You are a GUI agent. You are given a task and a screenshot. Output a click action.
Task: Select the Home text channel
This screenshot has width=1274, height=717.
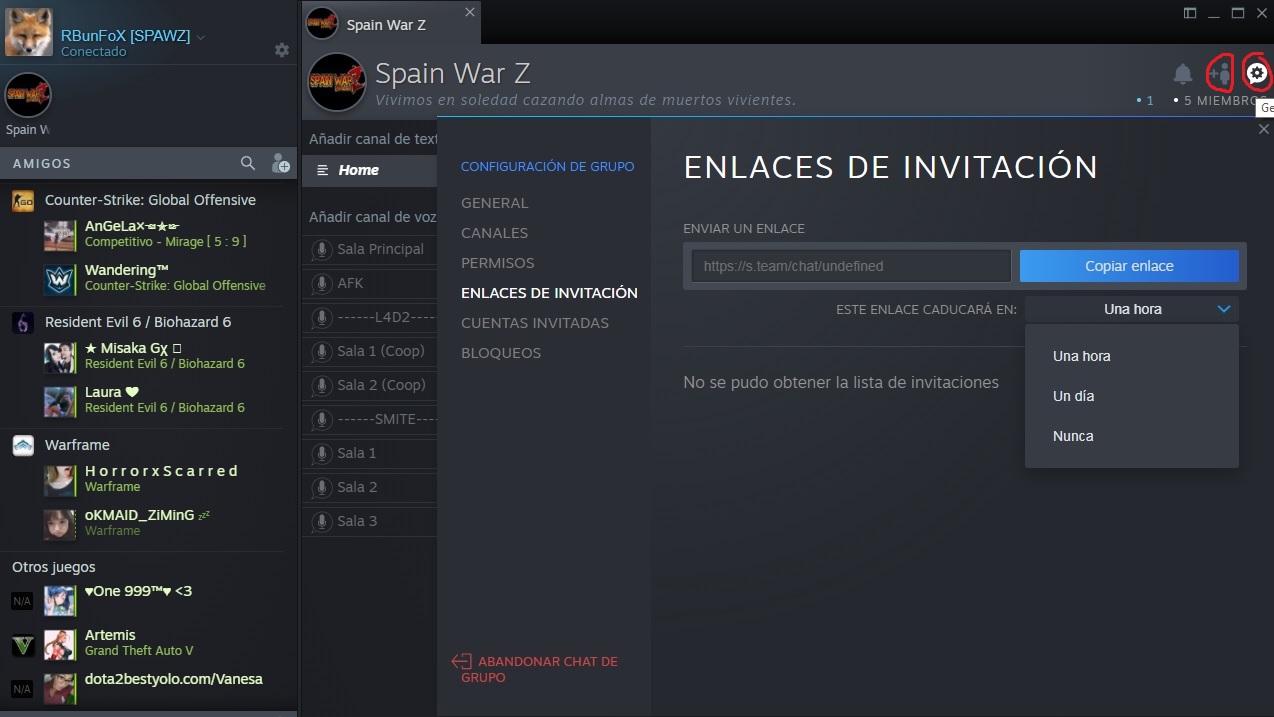369,170
